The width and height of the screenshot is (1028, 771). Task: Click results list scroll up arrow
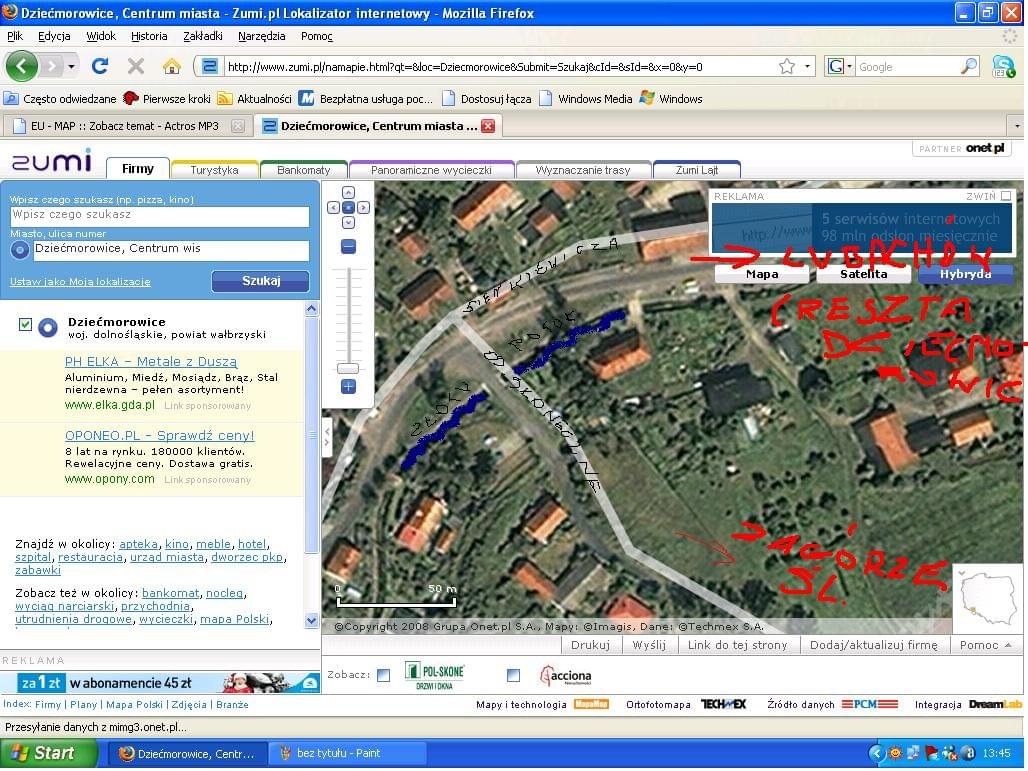(x=312, y=308)
